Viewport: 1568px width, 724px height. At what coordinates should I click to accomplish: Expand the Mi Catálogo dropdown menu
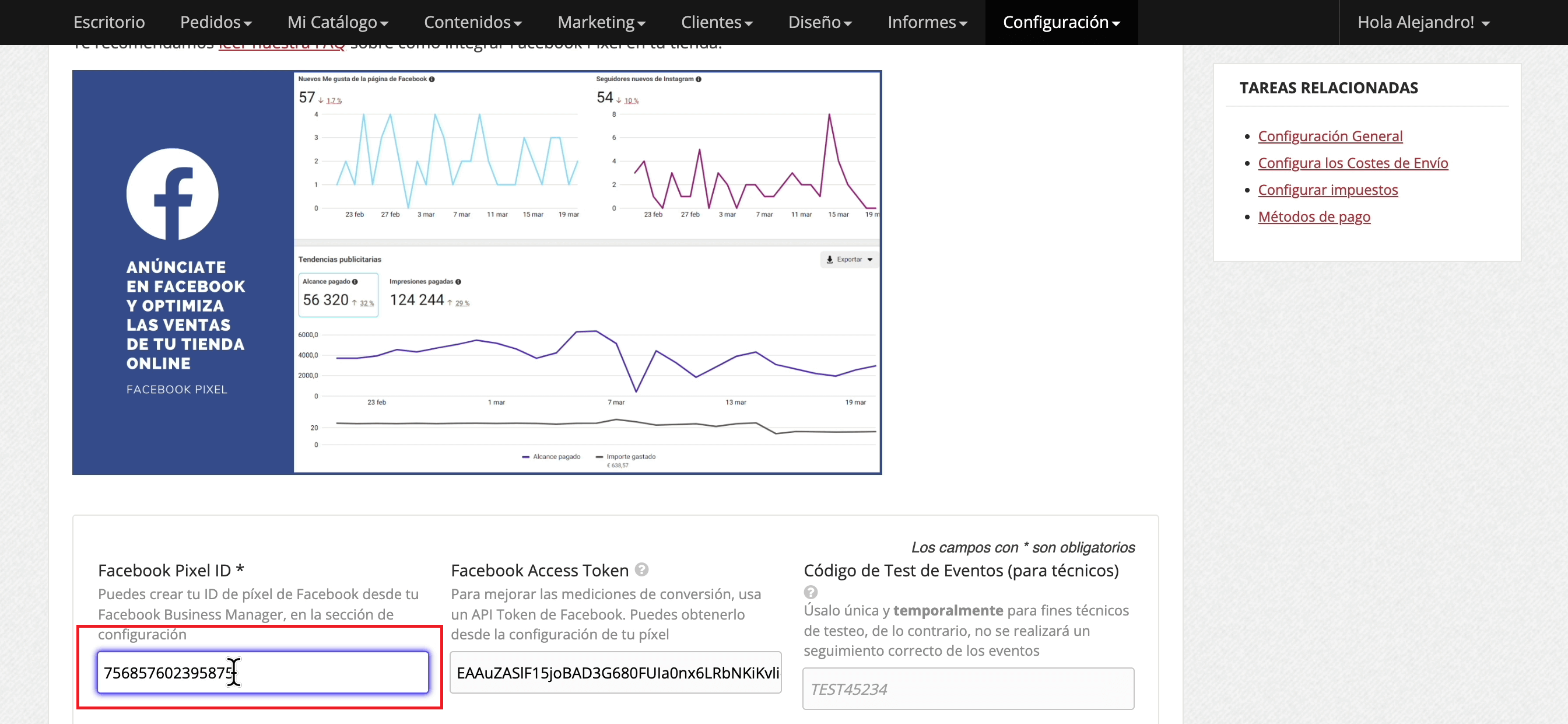(x=338, y=22)
